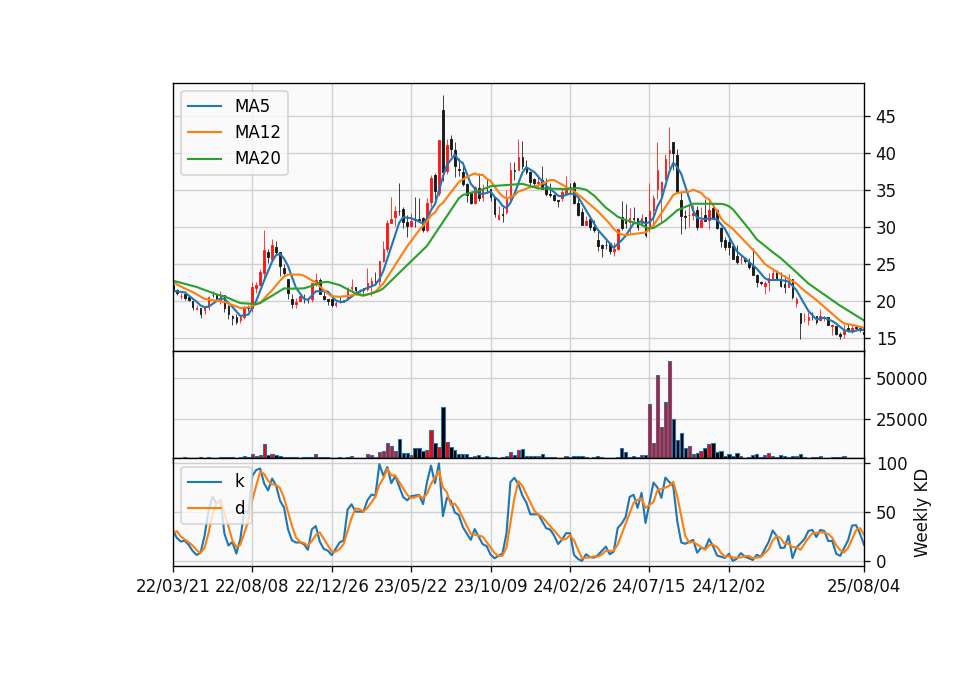This screenshot has width=960, height=690.
Task: Click the tall black volume bar in mid-2023
Action: pos(443,433)
